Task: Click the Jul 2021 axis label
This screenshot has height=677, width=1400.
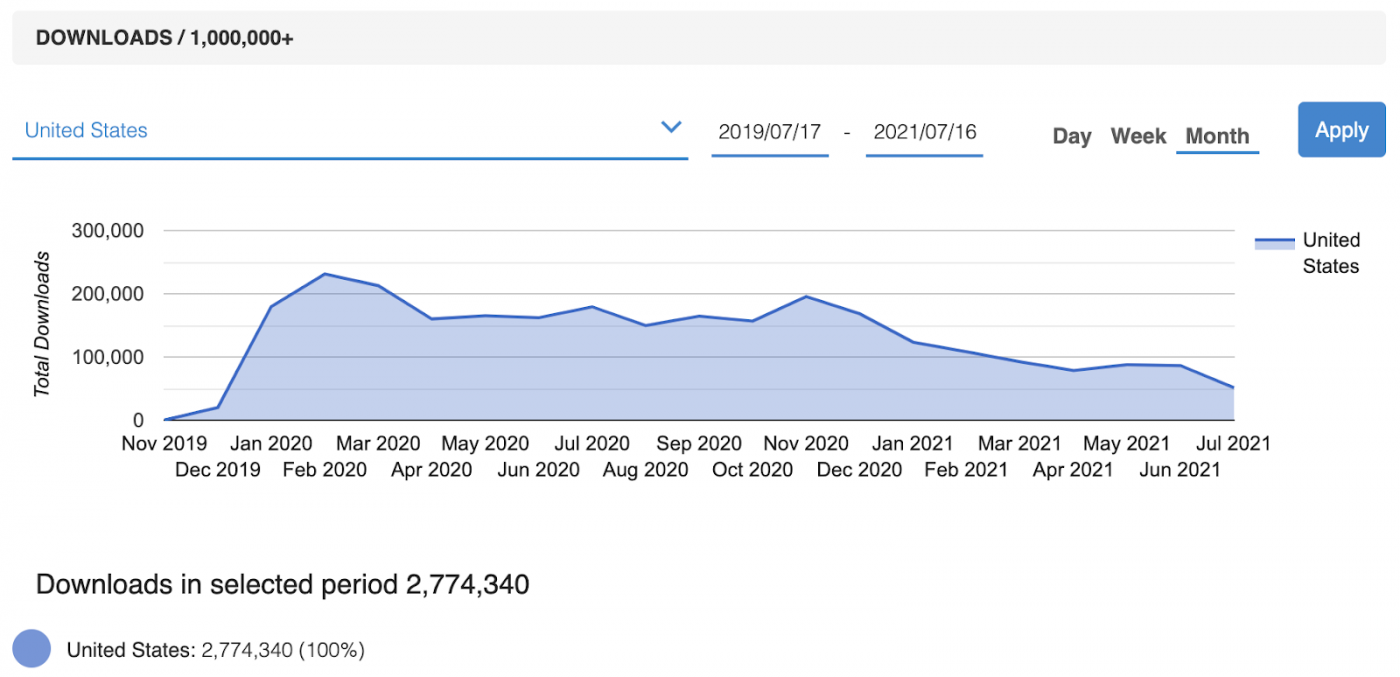Action: 1233,443
